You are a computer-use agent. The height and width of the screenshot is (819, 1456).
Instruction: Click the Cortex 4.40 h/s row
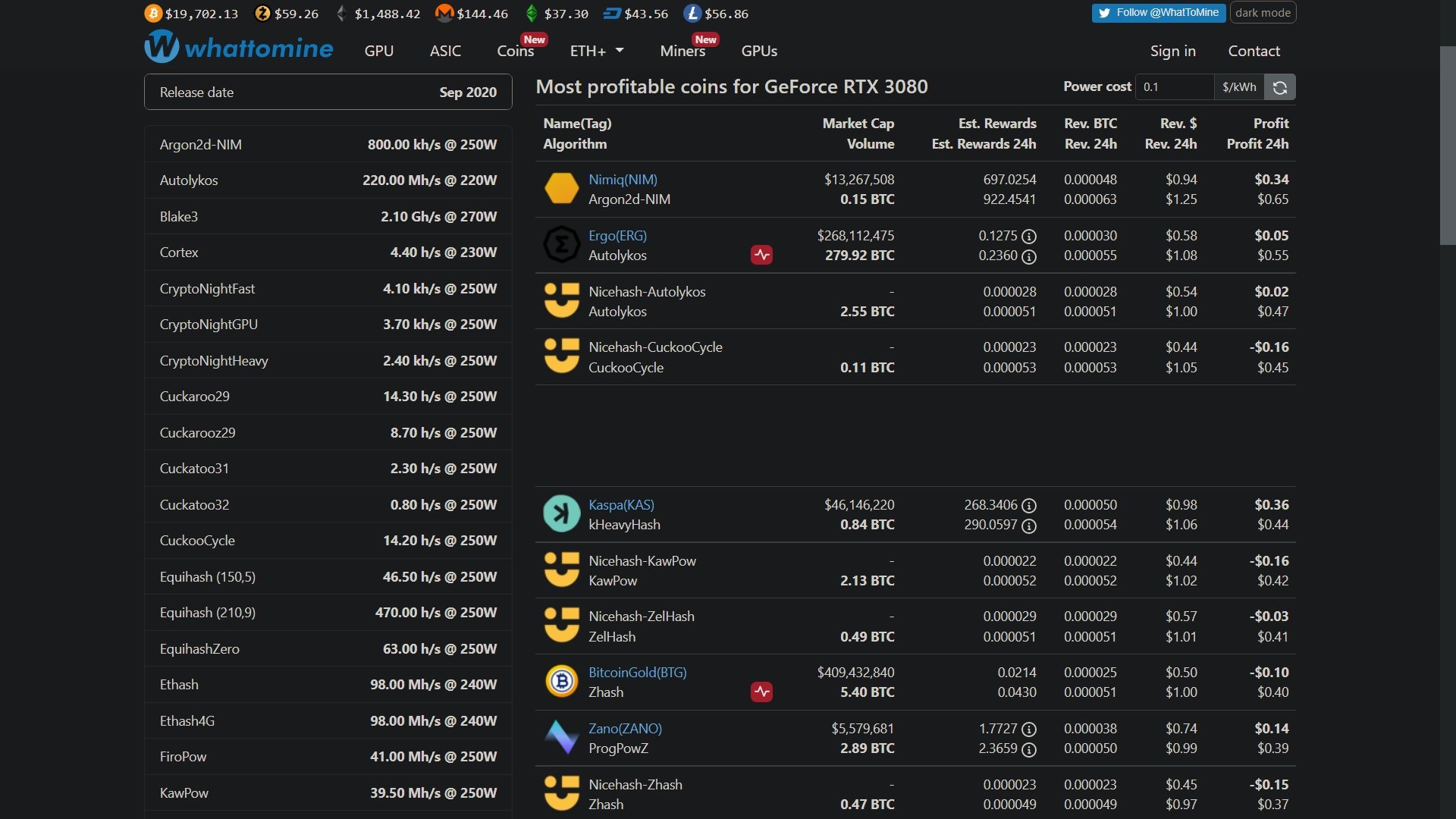click(328, 253)
